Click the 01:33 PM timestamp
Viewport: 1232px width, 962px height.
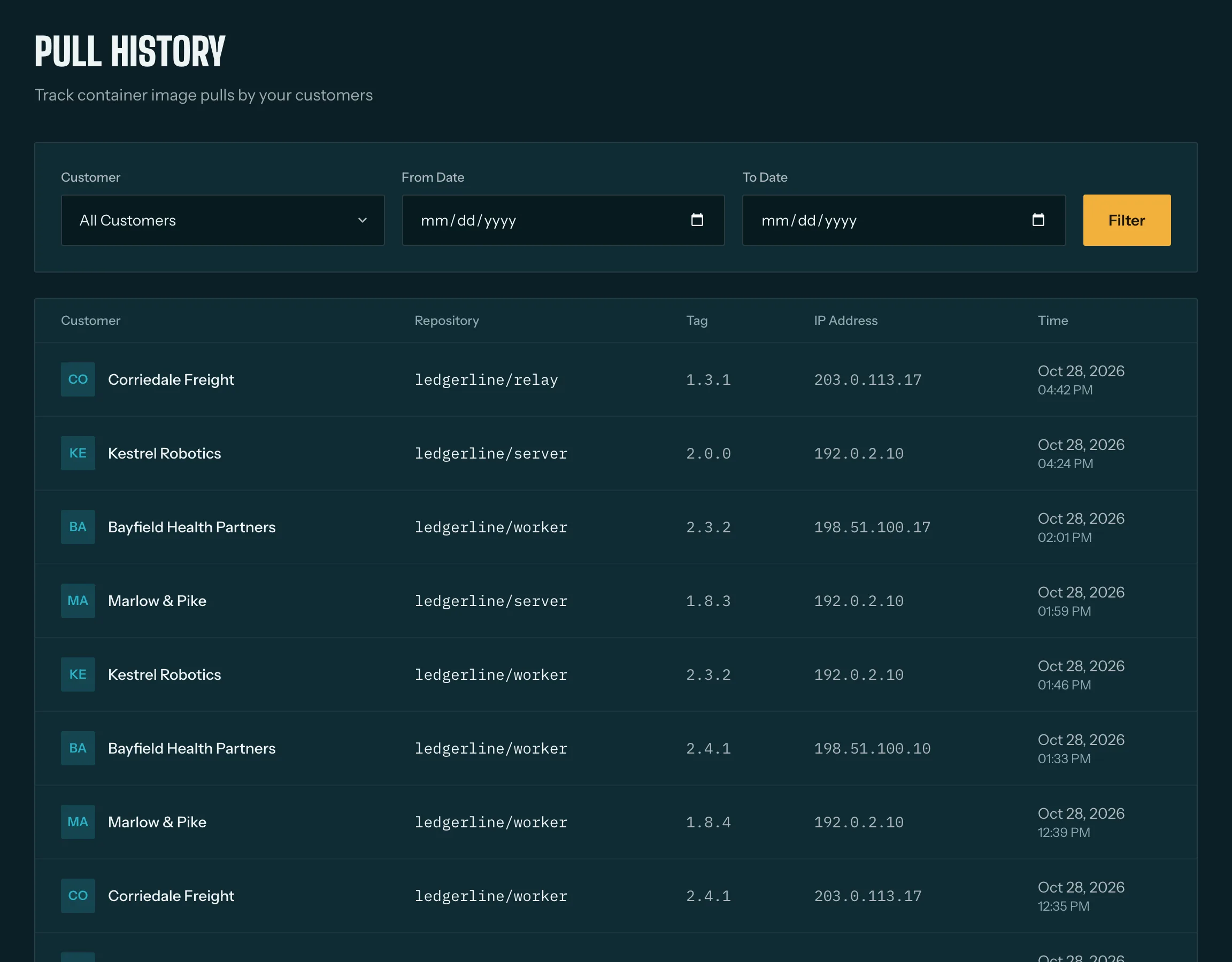click(x=1064, y=758)
